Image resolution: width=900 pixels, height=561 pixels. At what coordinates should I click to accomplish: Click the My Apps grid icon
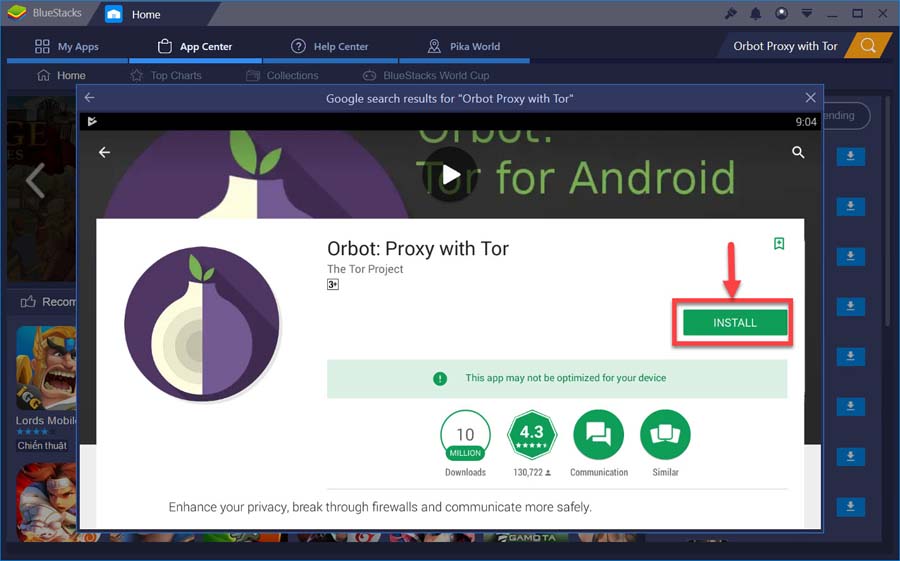click(x=42, y=47)
